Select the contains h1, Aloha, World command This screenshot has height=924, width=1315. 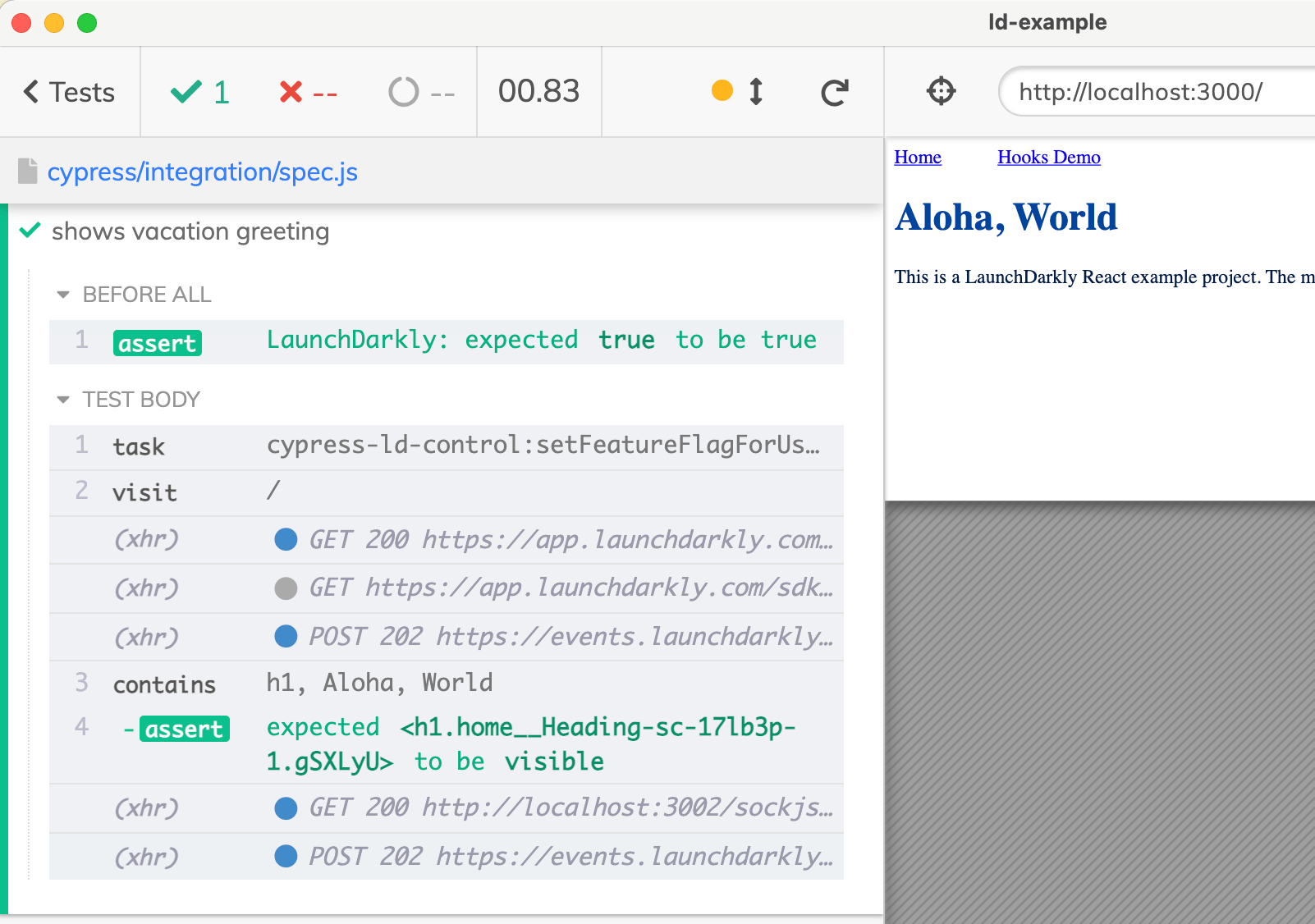pos(447,684)
